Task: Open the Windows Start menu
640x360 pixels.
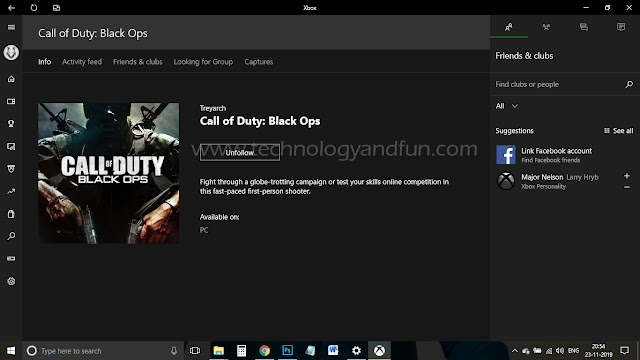Action: click(11, 351)
